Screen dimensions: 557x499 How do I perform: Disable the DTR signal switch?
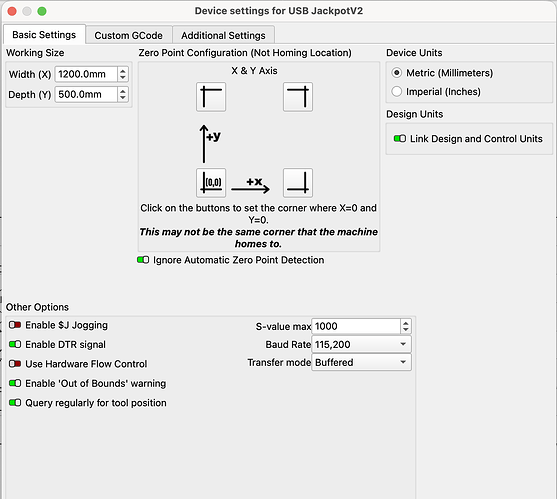pyautogui.click(x=15, y=345)
